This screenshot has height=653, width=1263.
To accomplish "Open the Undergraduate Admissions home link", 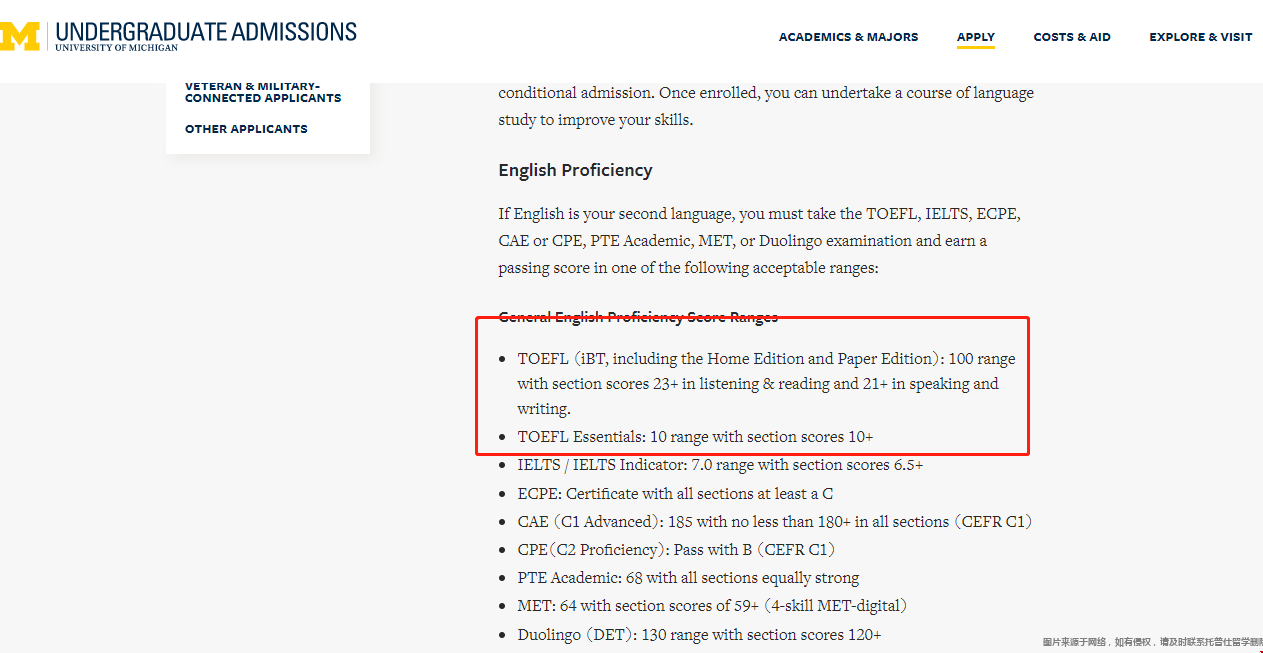I will [x=206, y=31].
